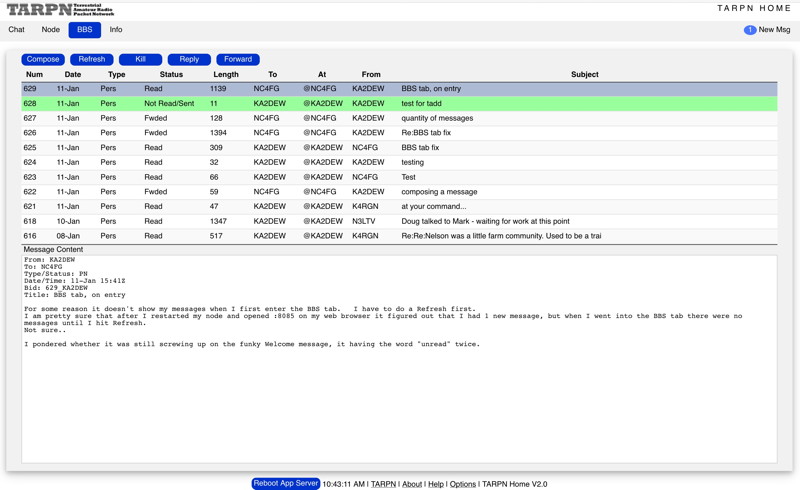
Task: Open the New Msg notification badge
Action: 750,30
